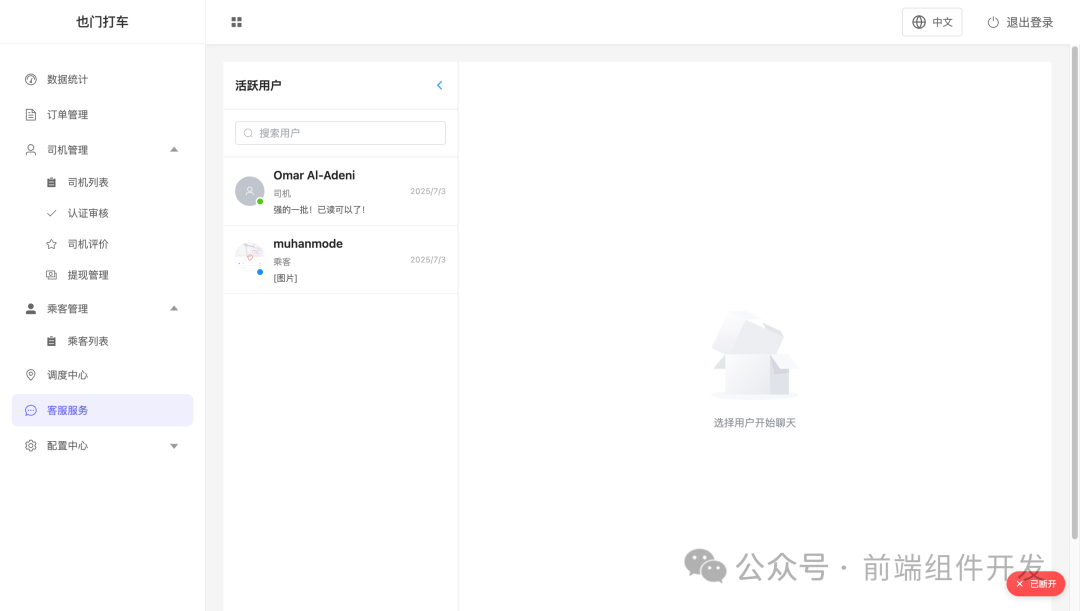Image resolution: width=1080 pixels, height=611 pixels.
Task: Collapse the 司机管理 submenu arrow
Action: [174, 149]
